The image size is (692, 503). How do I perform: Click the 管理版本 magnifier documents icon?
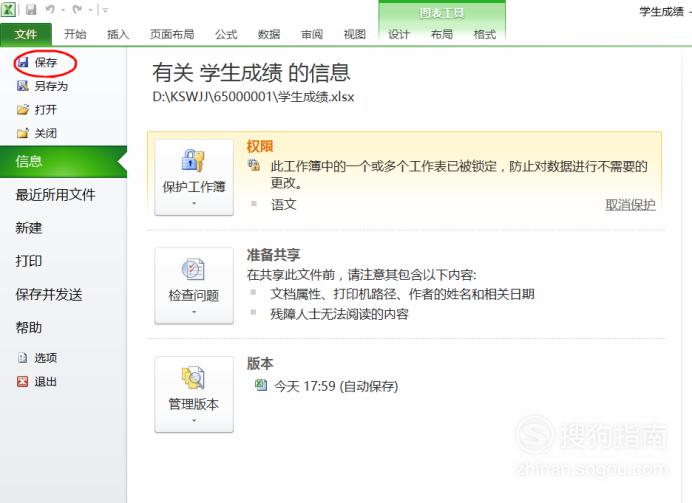[193, 378]
